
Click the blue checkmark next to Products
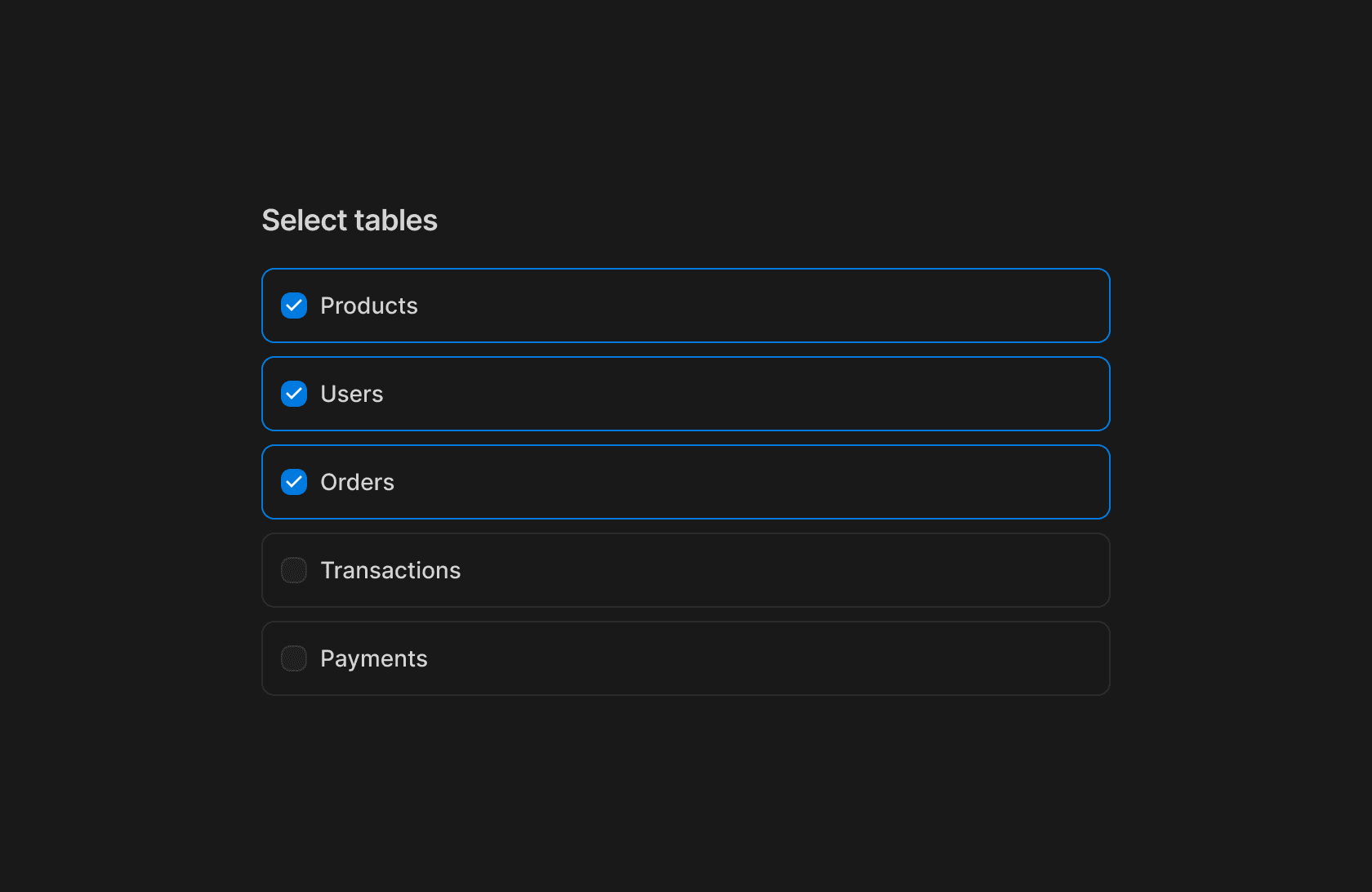pyautogui.click(x=294, y=306)
